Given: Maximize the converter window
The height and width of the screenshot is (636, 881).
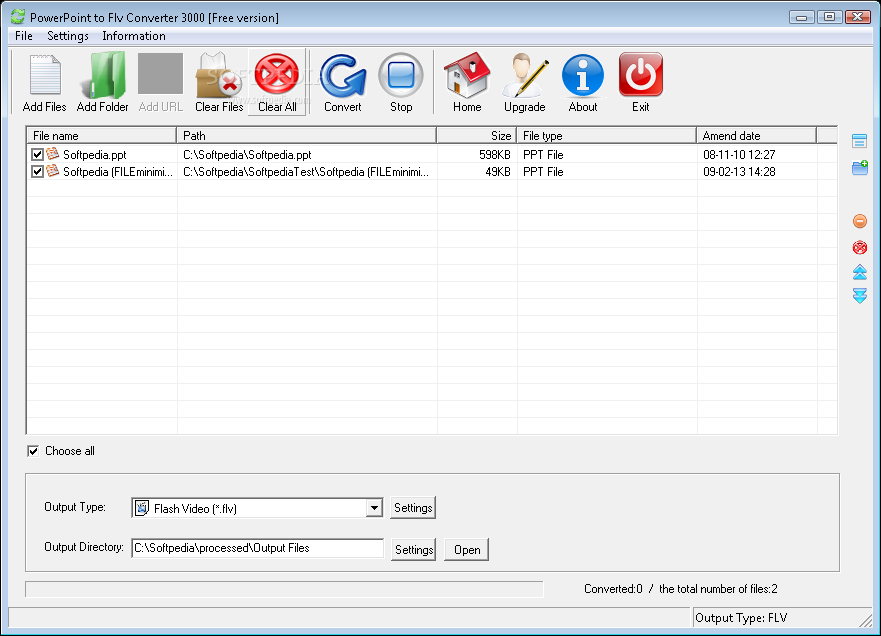Looking at the screenshot, I should click(x=829, y=17).
